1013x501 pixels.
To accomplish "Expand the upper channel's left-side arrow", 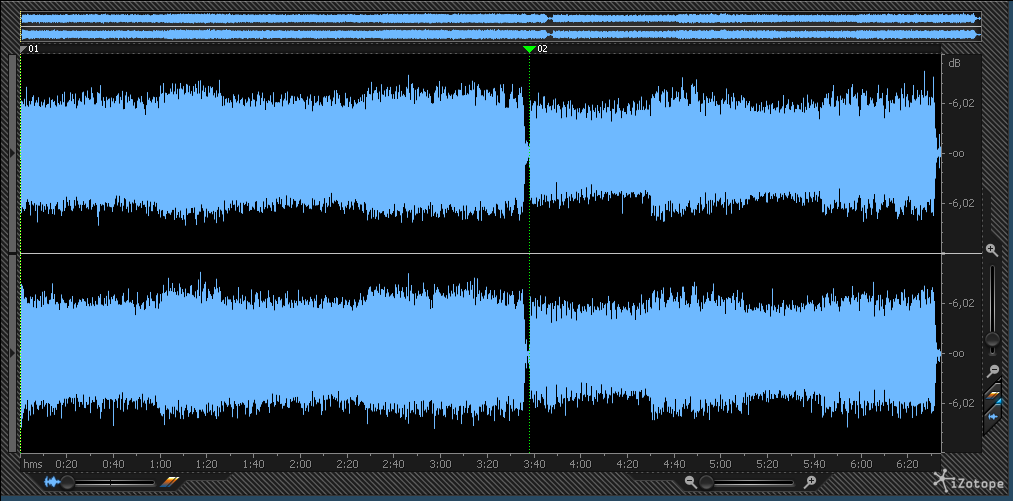I will click(x=12, y=152).
